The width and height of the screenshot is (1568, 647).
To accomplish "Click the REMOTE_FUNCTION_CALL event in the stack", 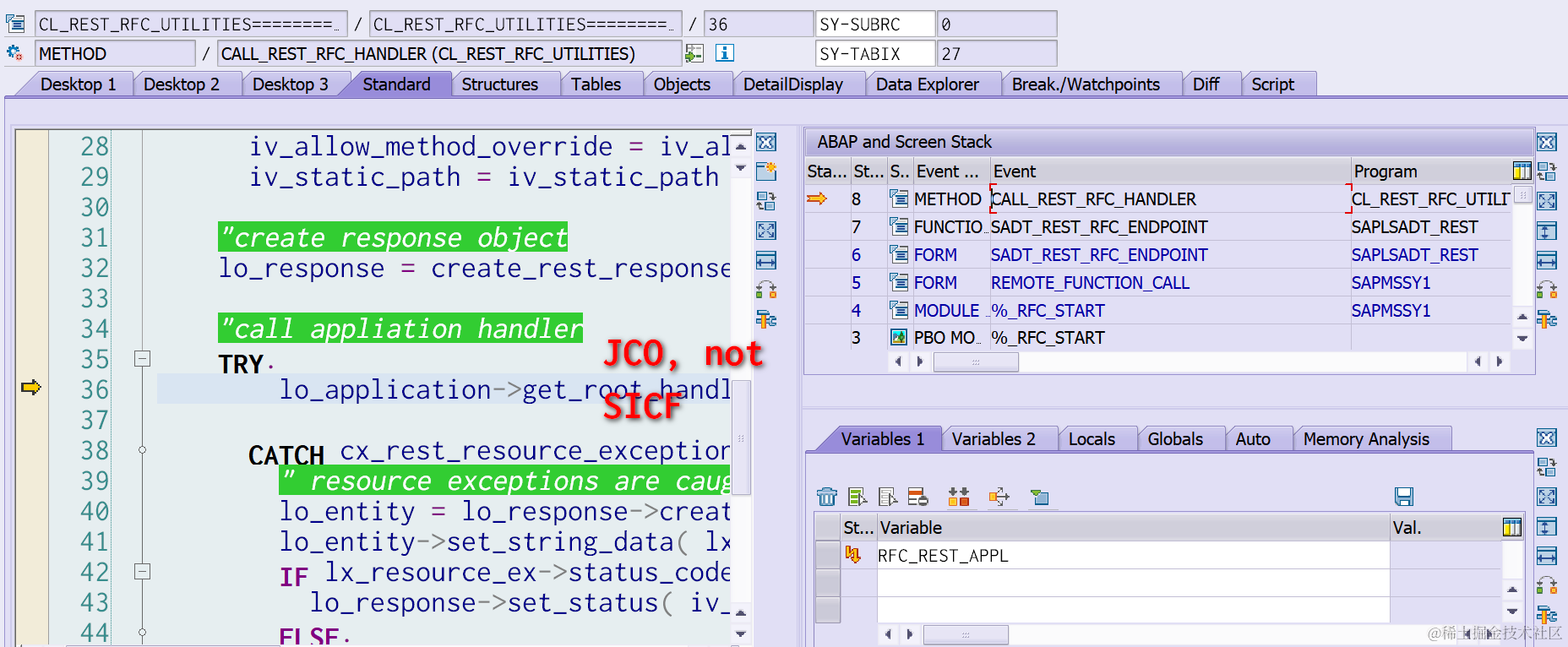I will coord(1090,283).
